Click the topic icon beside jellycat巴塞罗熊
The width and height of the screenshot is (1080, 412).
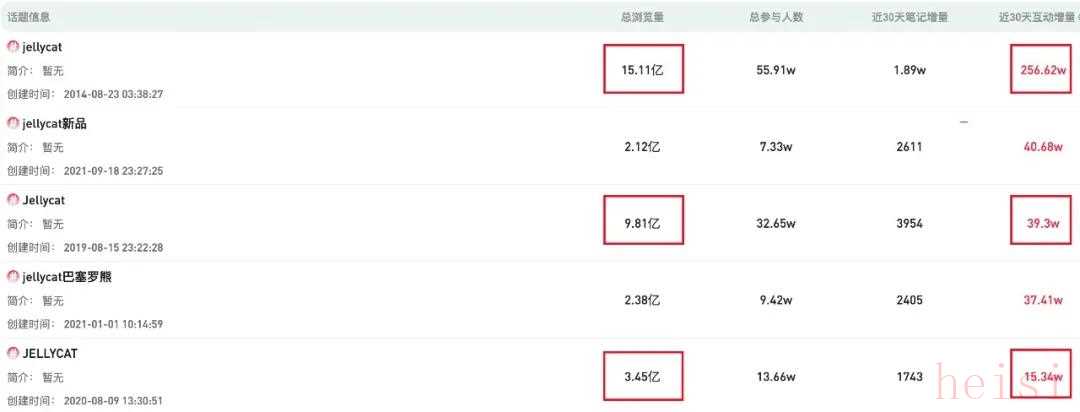(x=13, y=276)
